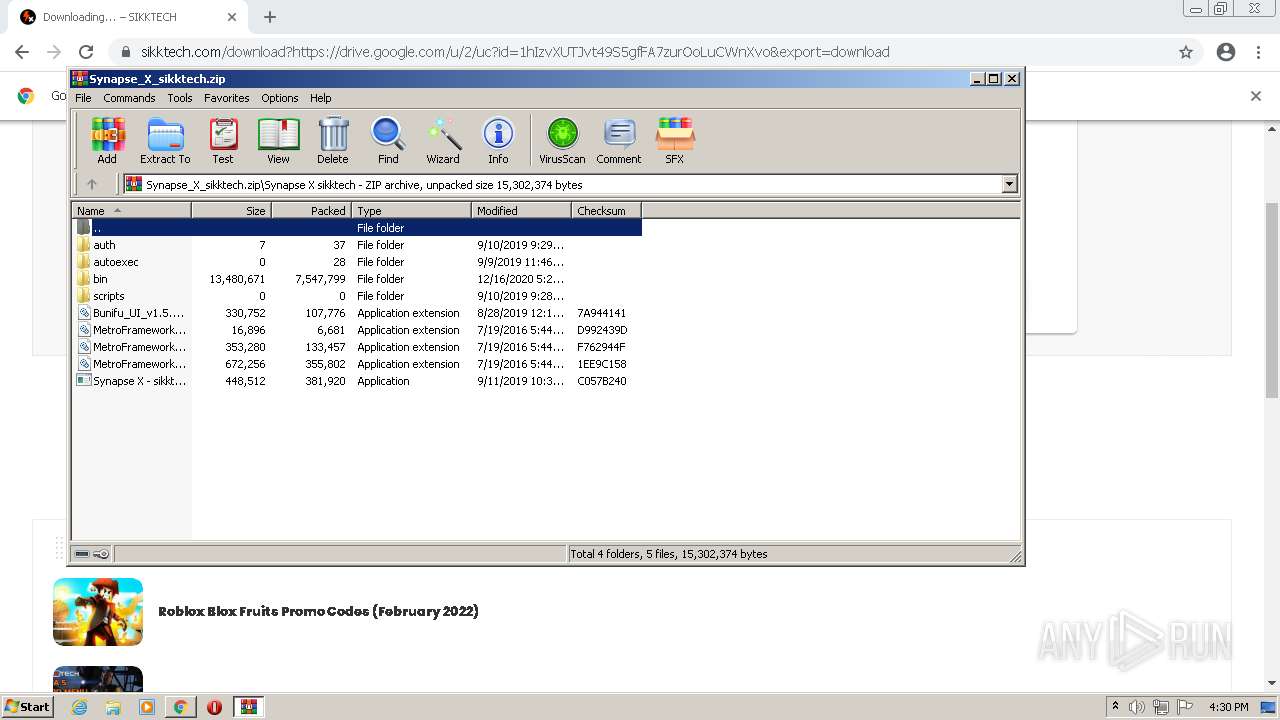
Task: Click the Extract To toolbar icon
Action: [x=165, y=140]
